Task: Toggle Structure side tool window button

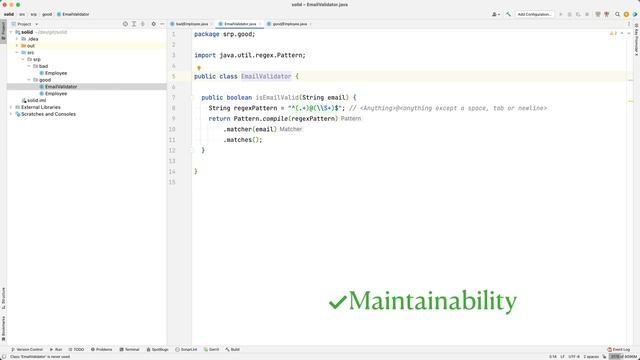Action: coord(3,298)
